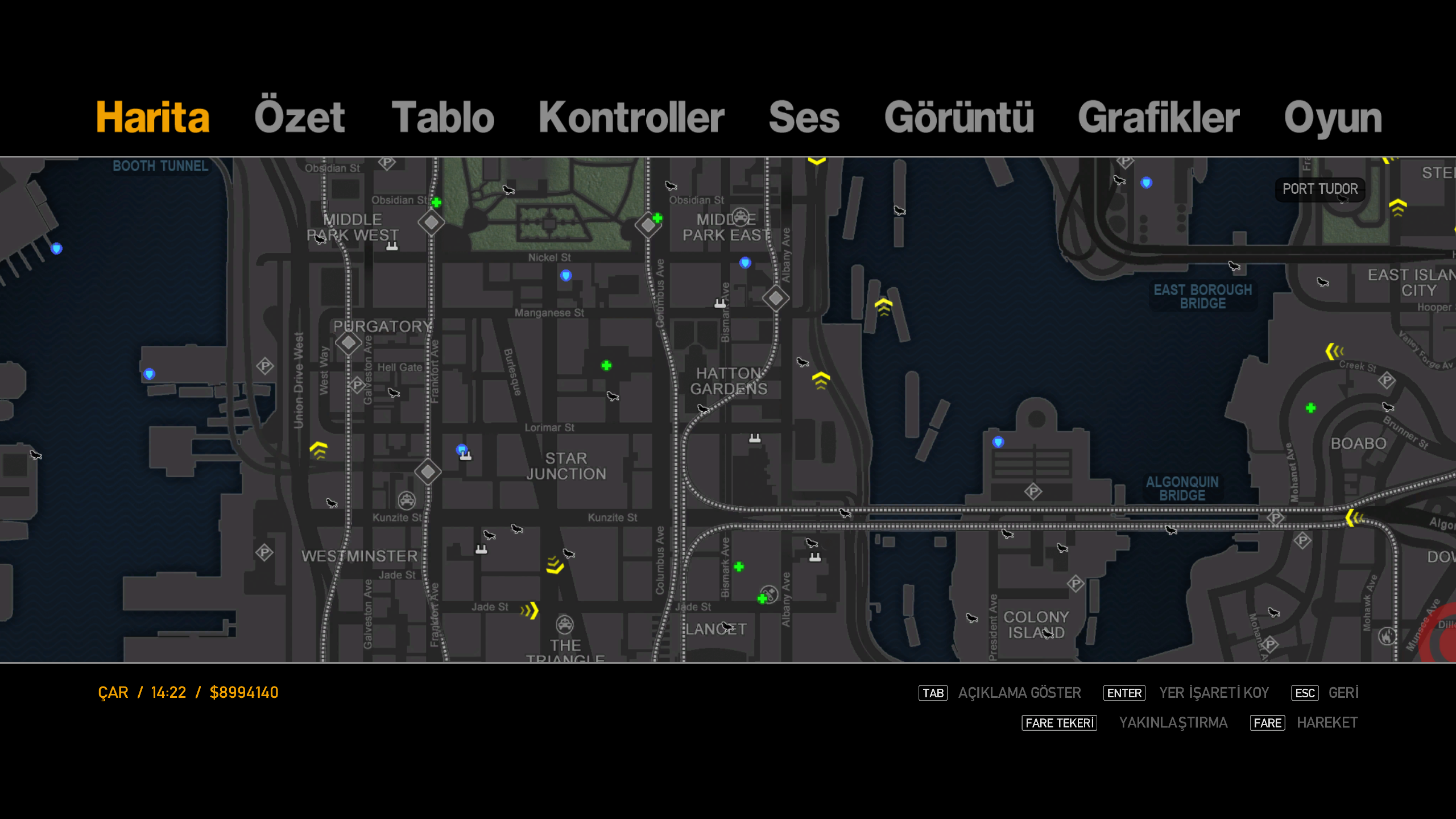Click the TAB key hint for Açıklama Göster

[933, 693]
